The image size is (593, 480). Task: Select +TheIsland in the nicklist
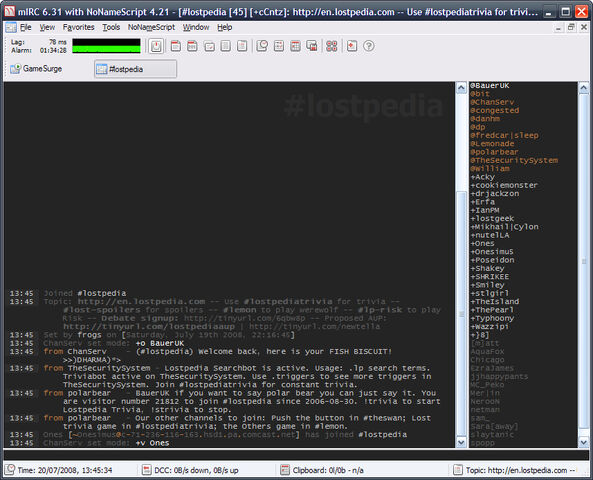[x=495, y=302]
